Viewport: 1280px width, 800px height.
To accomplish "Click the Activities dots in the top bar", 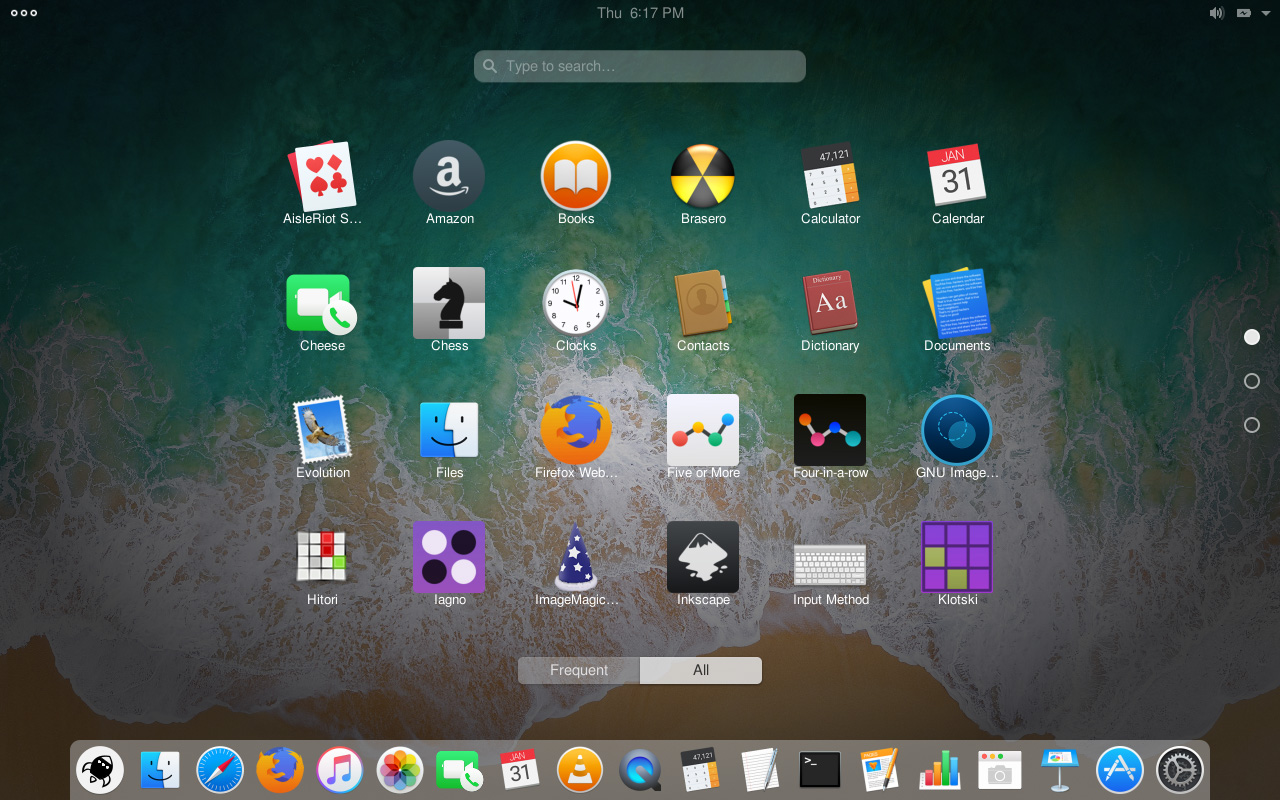I will click(x=24, y=13).
